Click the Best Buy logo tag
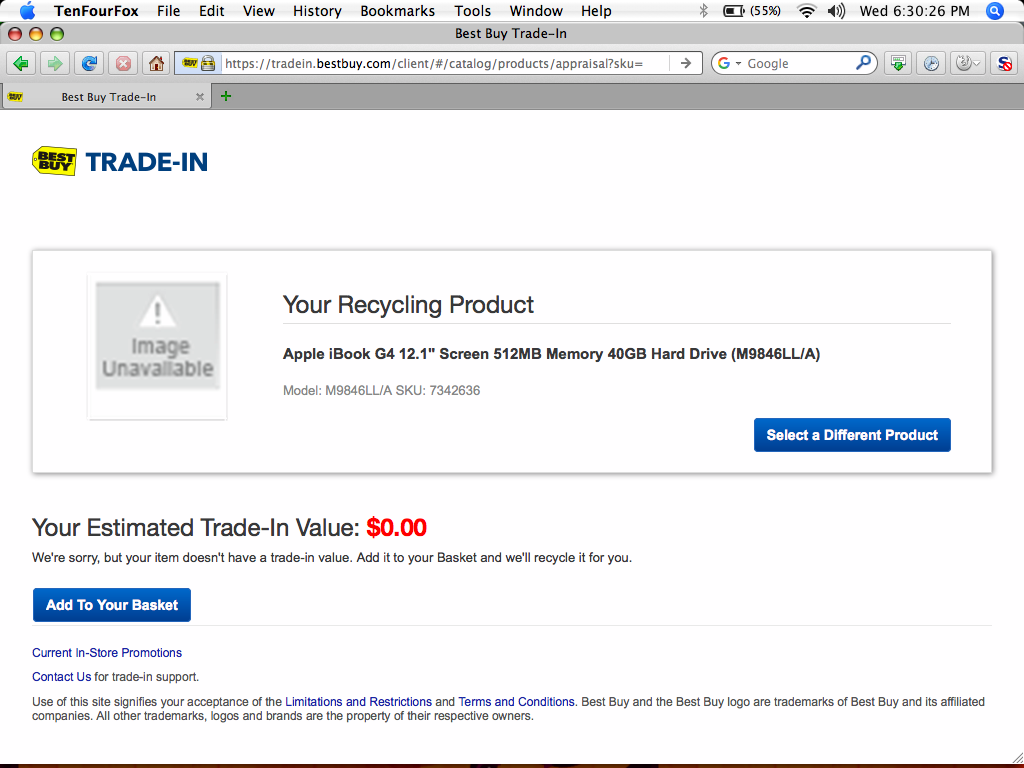The image size is (1024, 768). click(54, 161)
